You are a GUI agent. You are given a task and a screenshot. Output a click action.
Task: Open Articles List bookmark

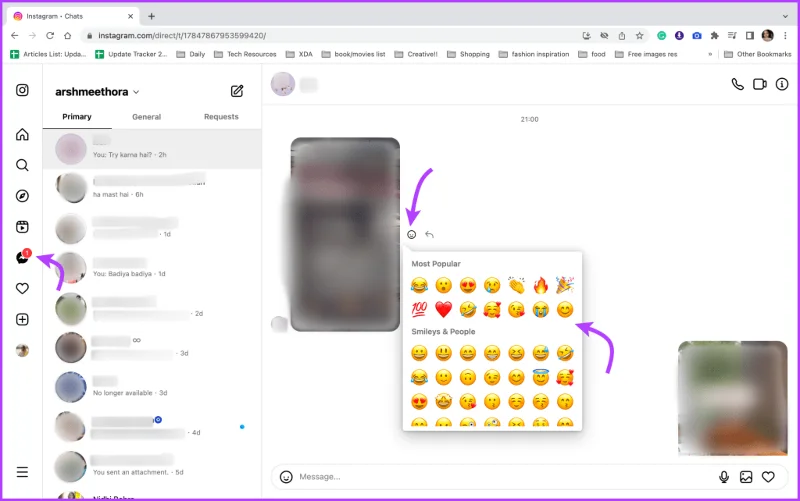point(49,54)
